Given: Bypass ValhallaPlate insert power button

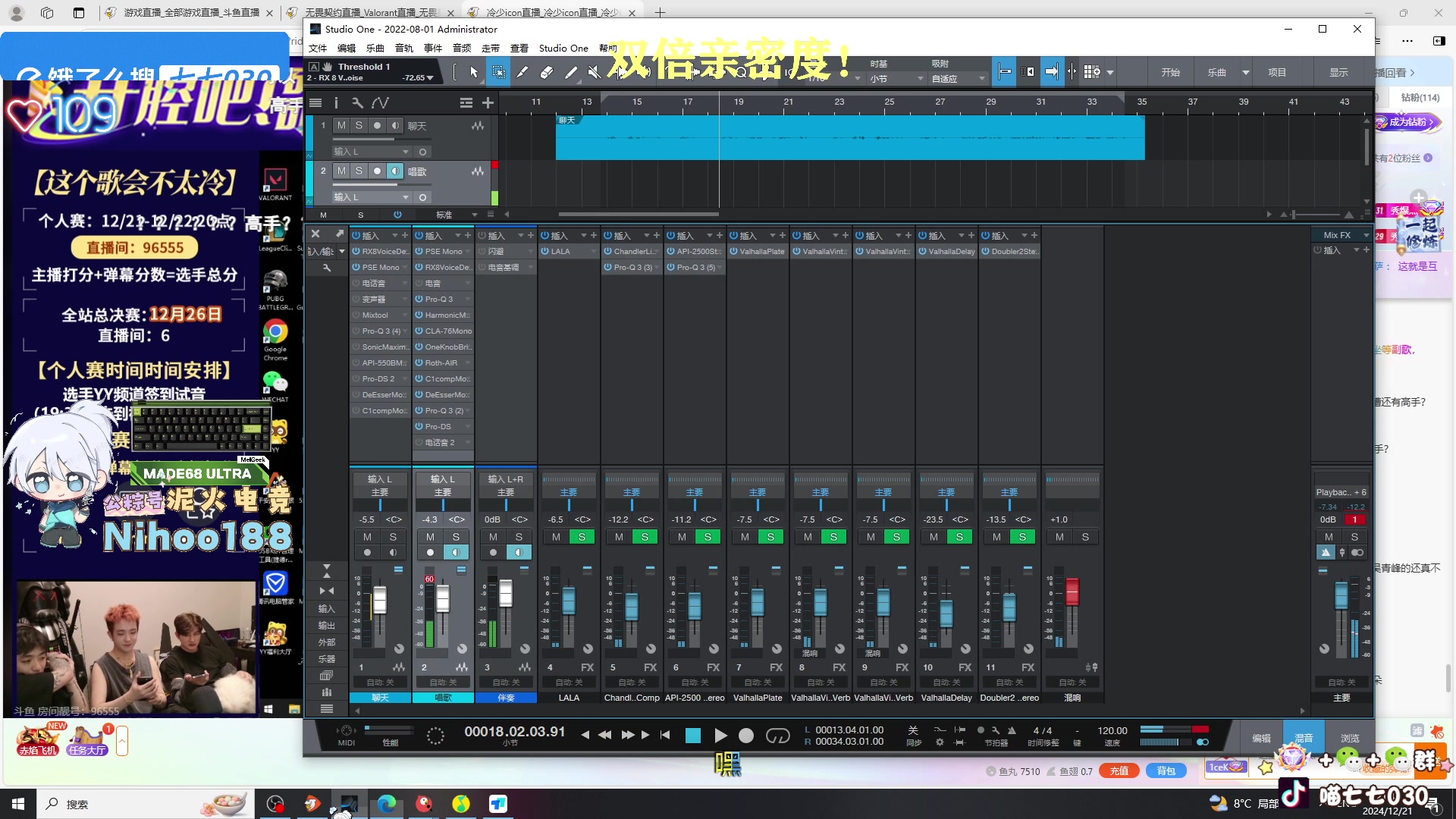Looking at the screenshot, I should pos(733,251).
